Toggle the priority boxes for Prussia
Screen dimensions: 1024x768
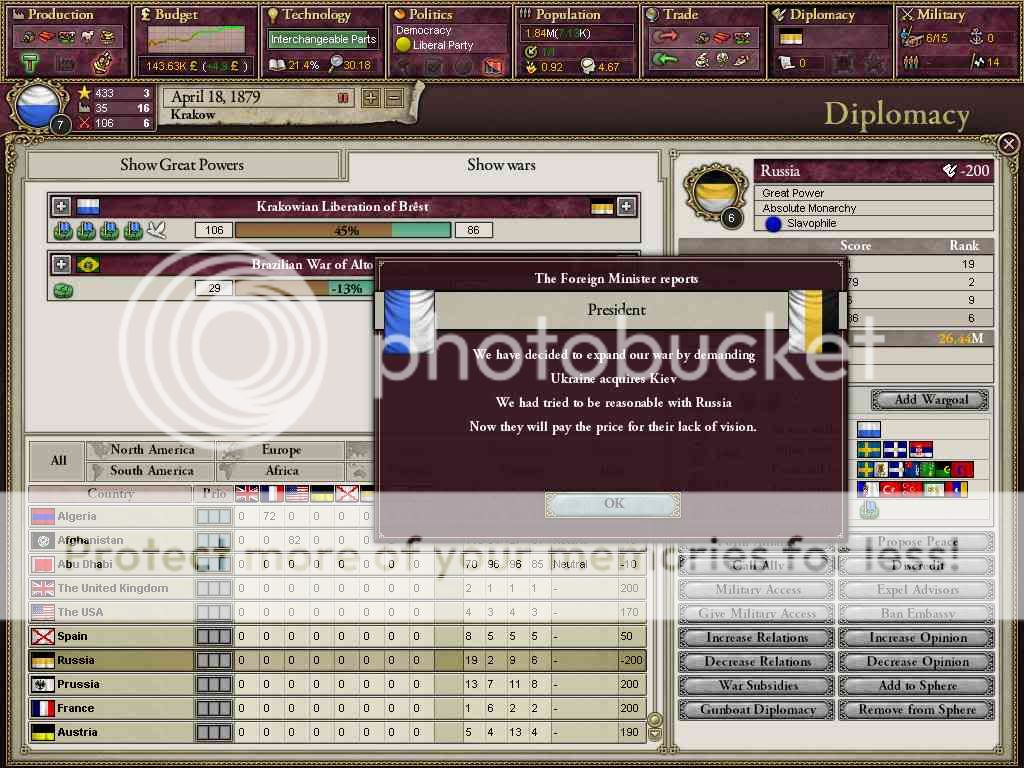213,684
